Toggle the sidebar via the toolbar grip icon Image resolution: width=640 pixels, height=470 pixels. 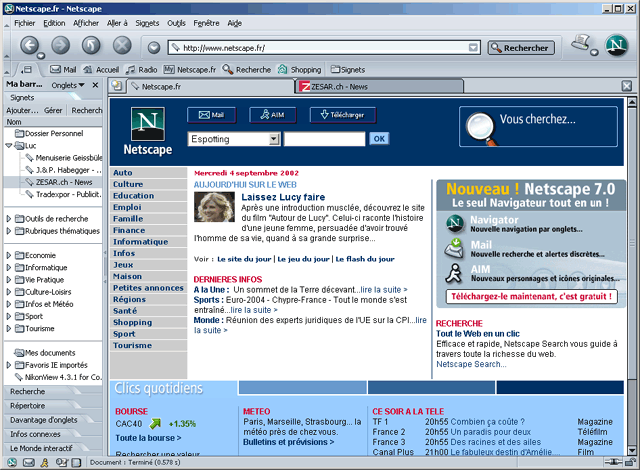[27, 70]
